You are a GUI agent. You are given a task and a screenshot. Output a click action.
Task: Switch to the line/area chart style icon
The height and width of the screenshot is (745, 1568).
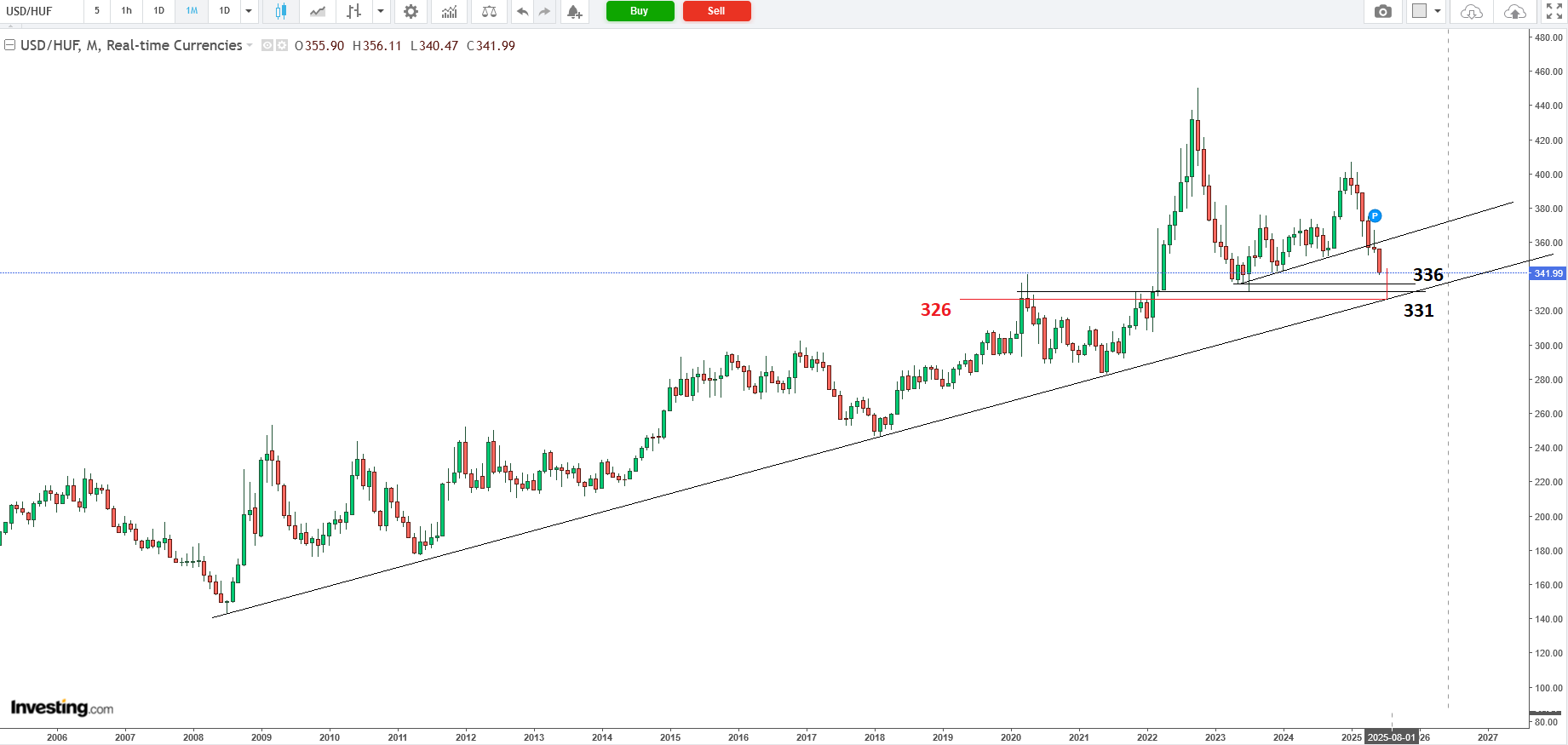click(x=318, y=11)
